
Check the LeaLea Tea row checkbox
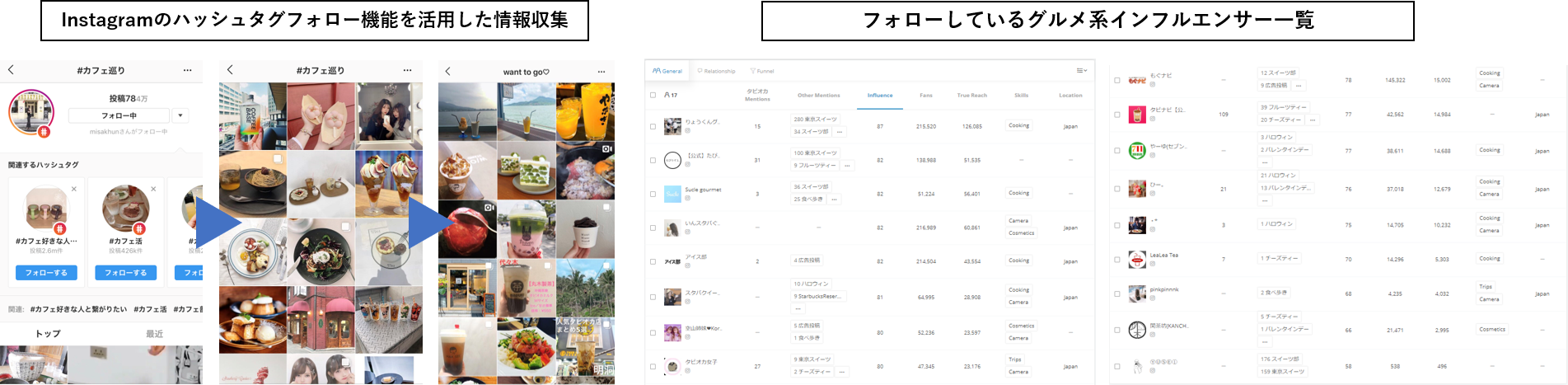point(1117,260)
